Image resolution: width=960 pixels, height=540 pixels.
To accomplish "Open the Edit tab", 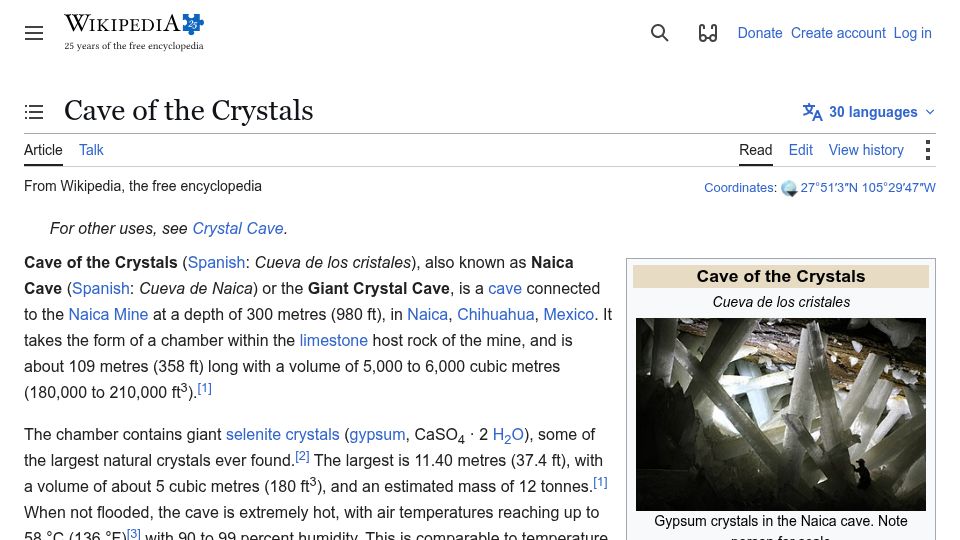I will click(x=801, y=150).
